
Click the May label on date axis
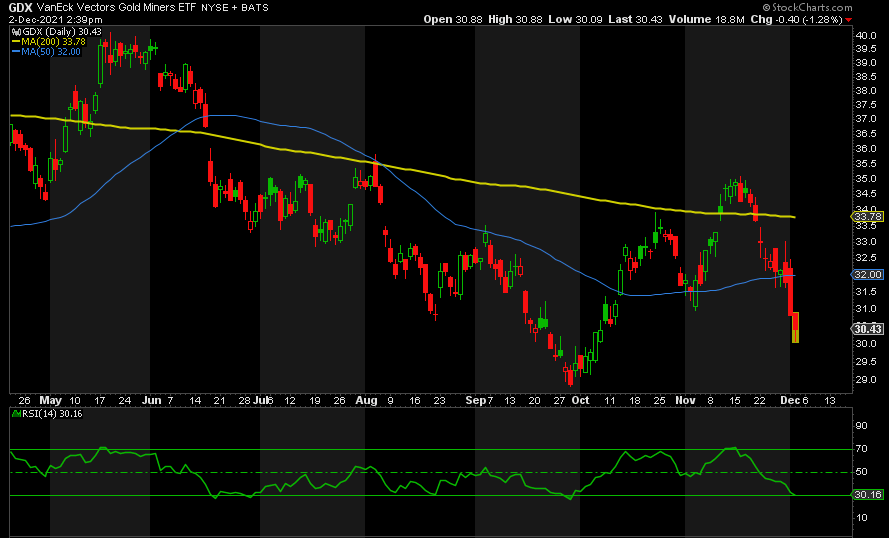(50, 400)
